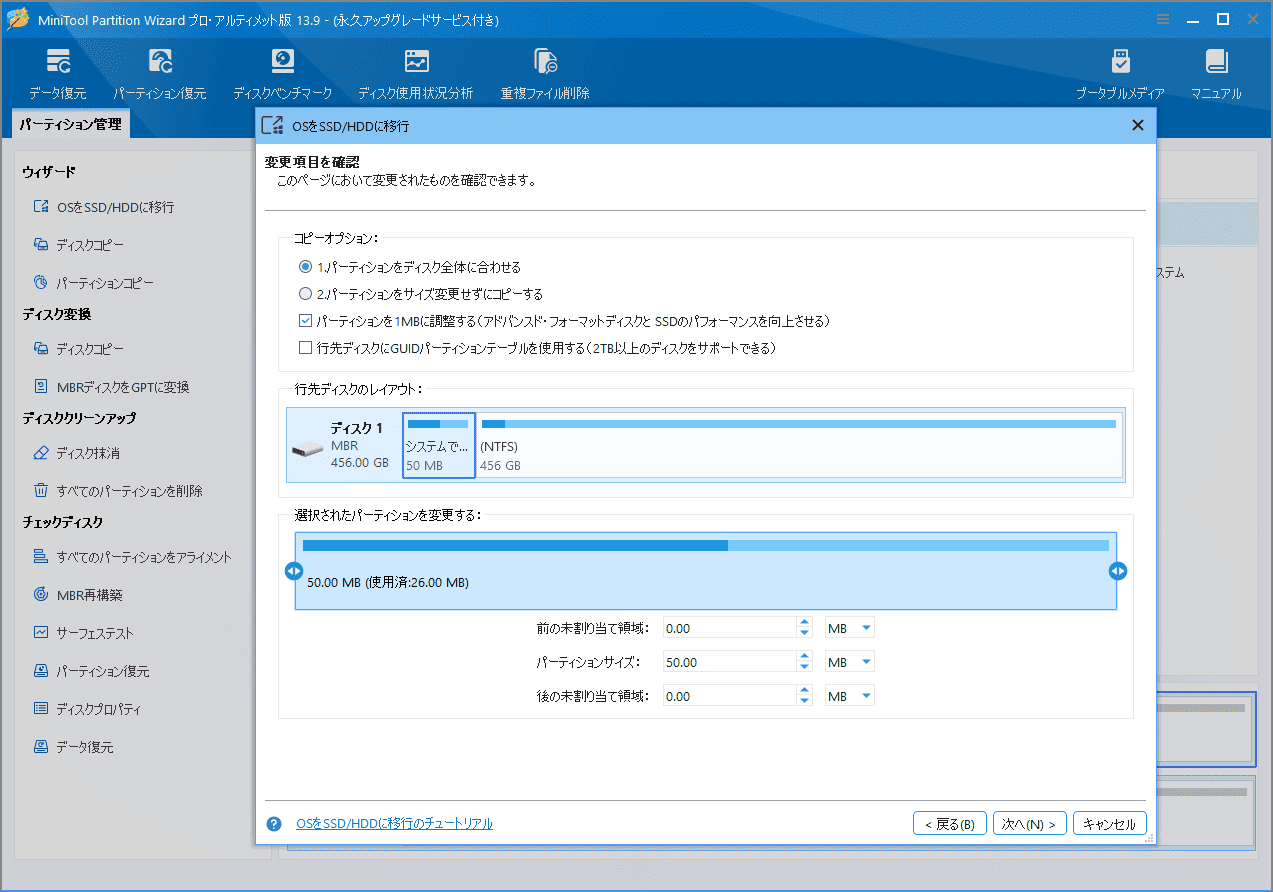Select MBR再構築 in the sidebar
This screenshot has width=1273, height=892.
pos(78,595)
